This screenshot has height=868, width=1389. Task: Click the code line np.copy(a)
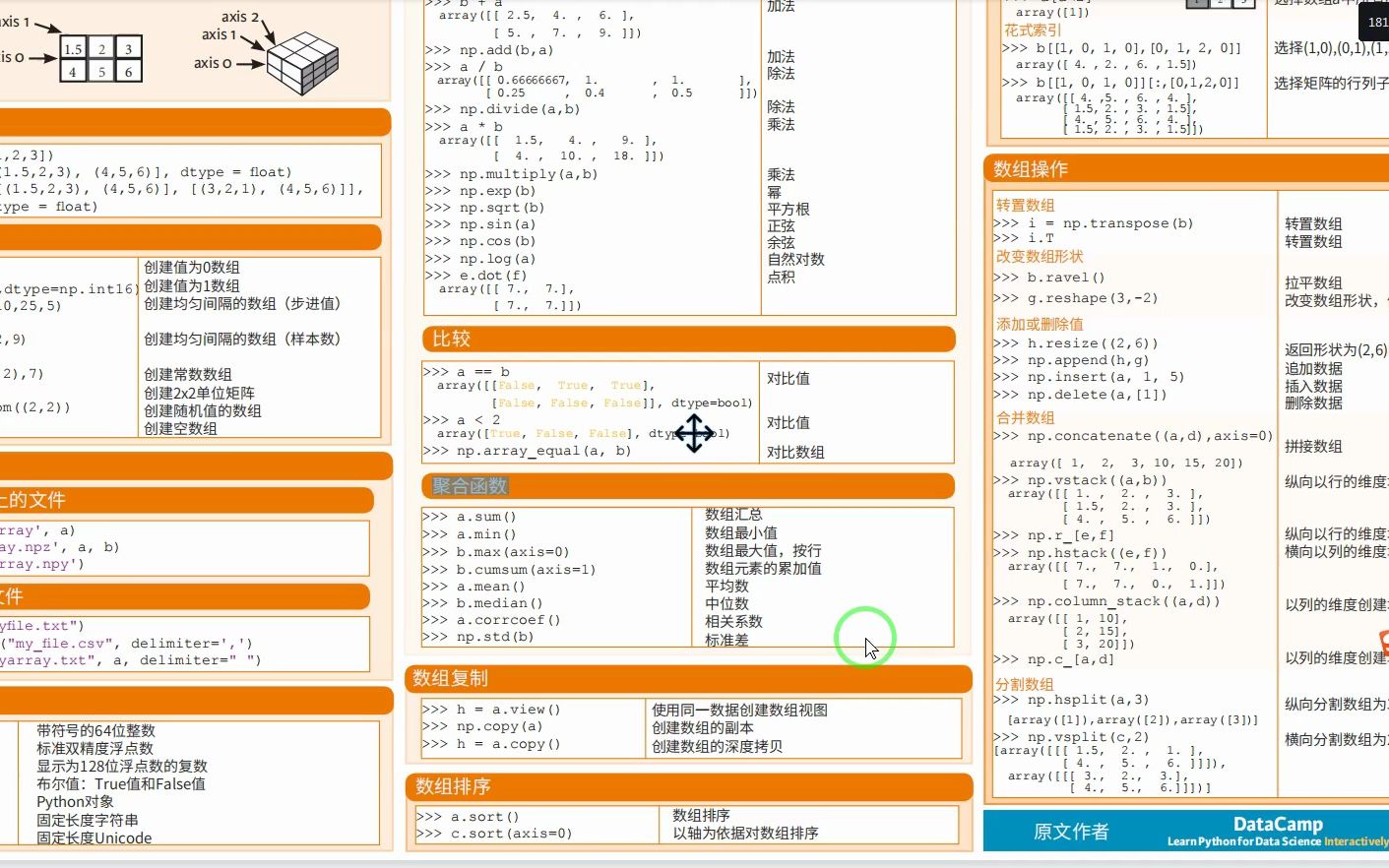(x=482, y=726)
